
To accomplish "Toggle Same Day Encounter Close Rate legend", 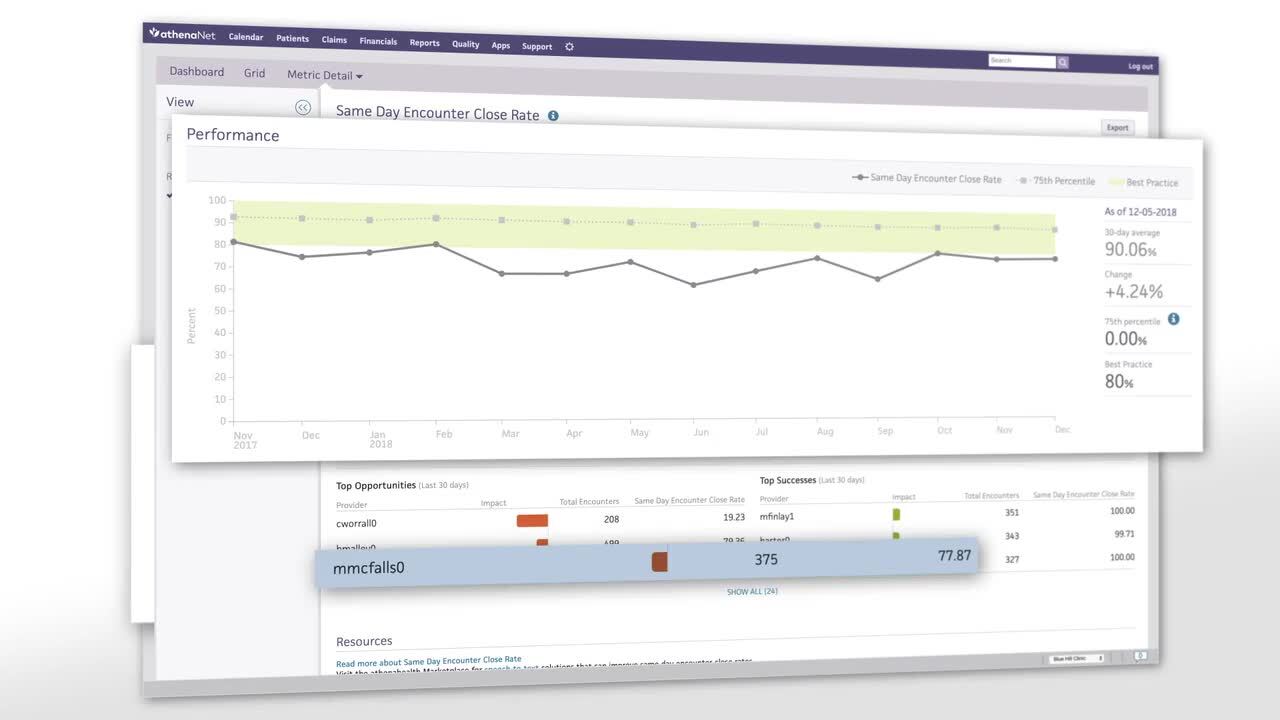I will click(x=927, y=179).
